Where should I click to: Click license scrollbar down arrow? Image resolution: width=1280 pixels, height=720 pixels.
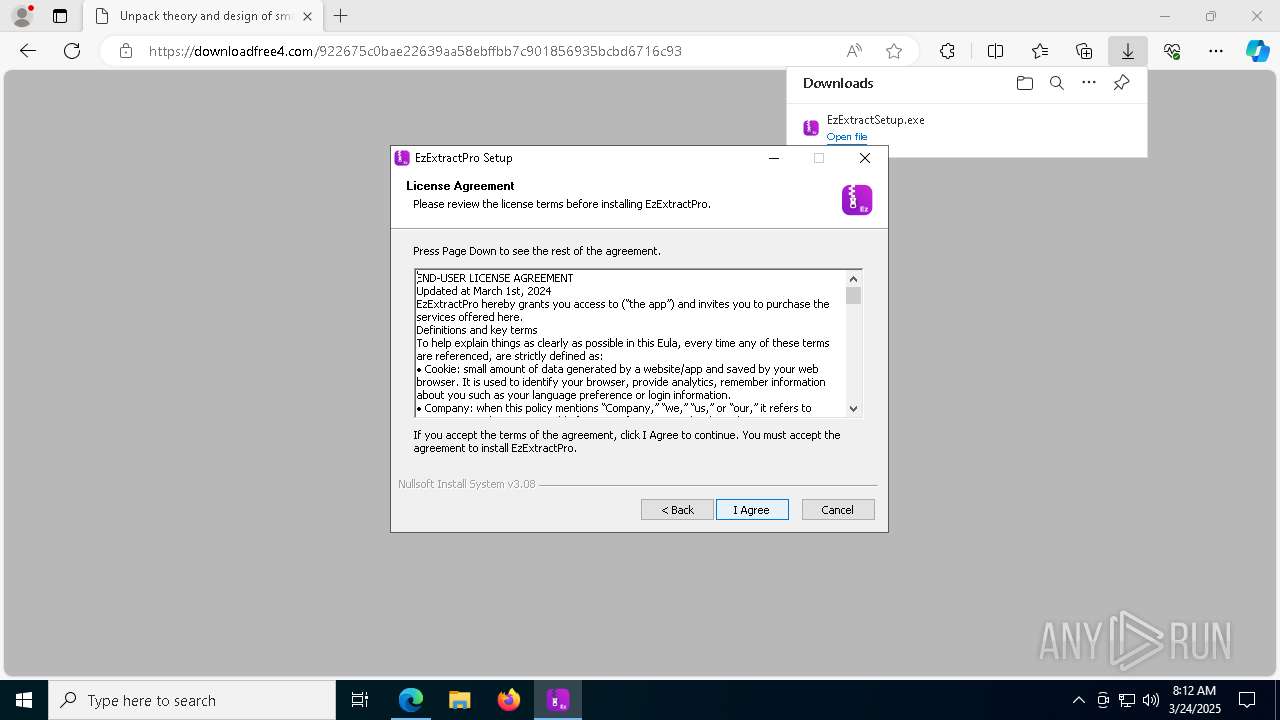coord(853,408)
